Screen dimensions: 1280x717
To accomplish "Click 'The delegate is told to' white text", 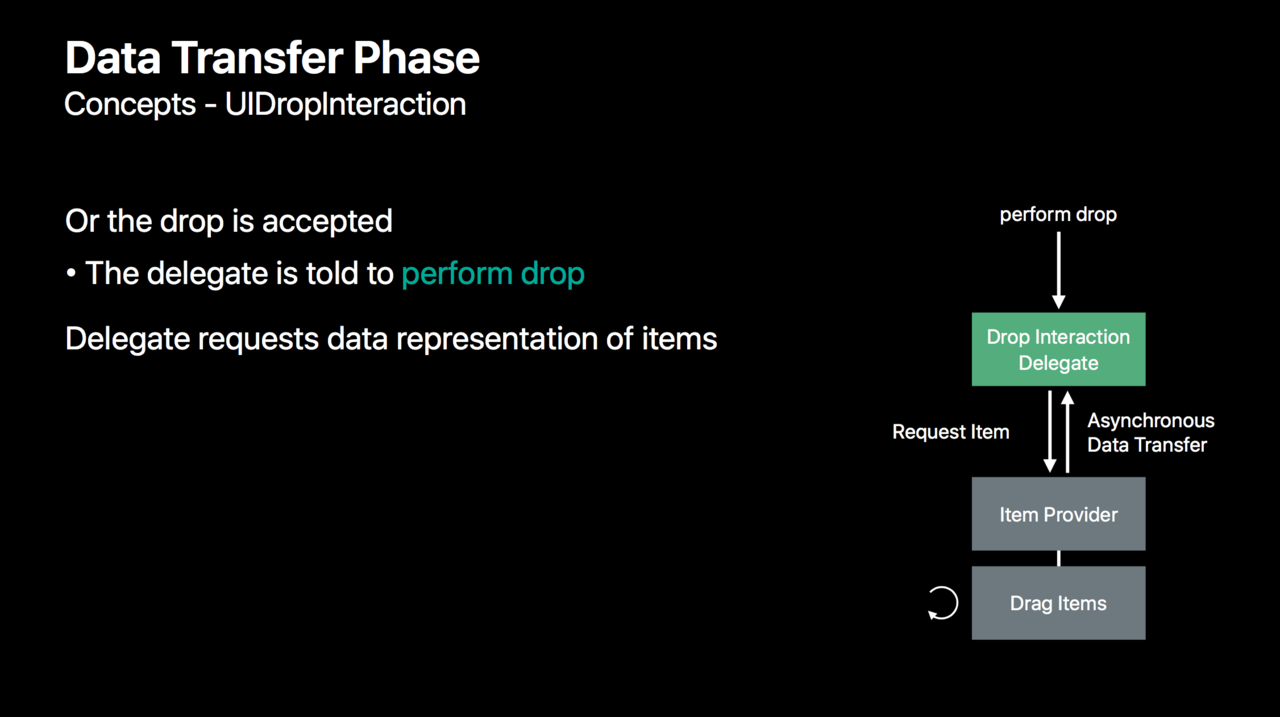I will click(x=240, y=273).
